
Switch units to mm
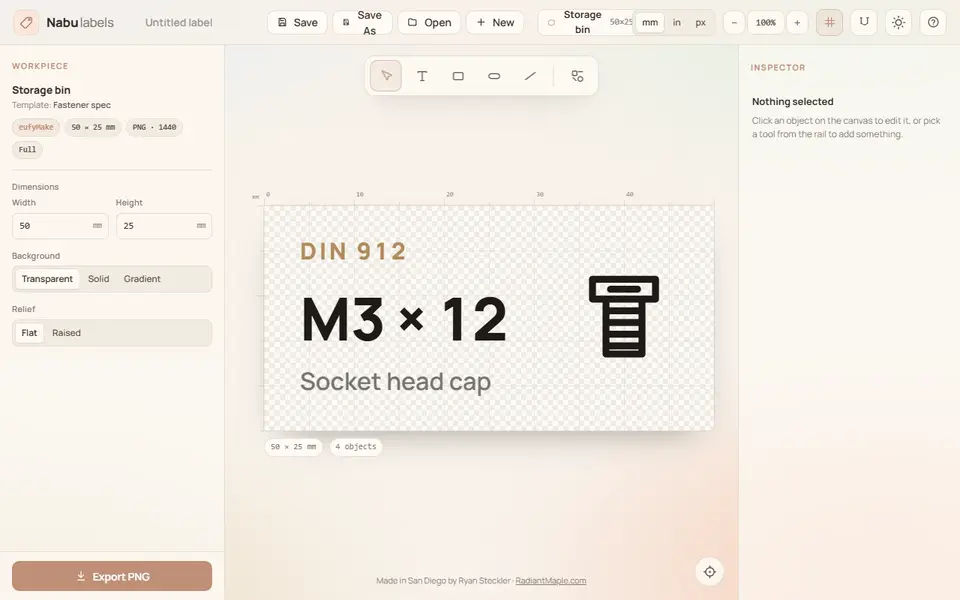650,23
